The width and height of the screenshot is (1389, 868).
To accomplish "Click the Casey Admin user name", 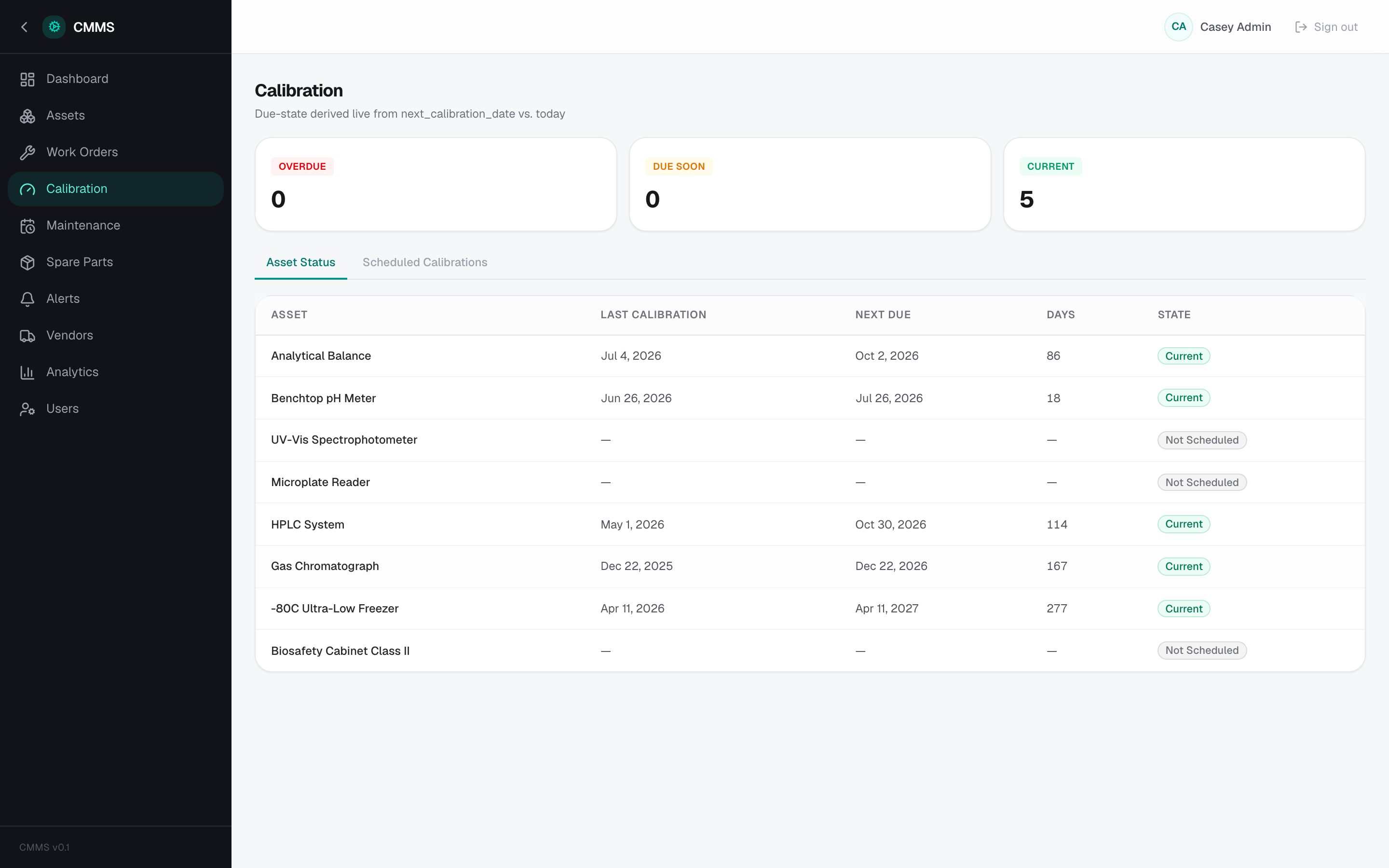I will coord(1235,27).
